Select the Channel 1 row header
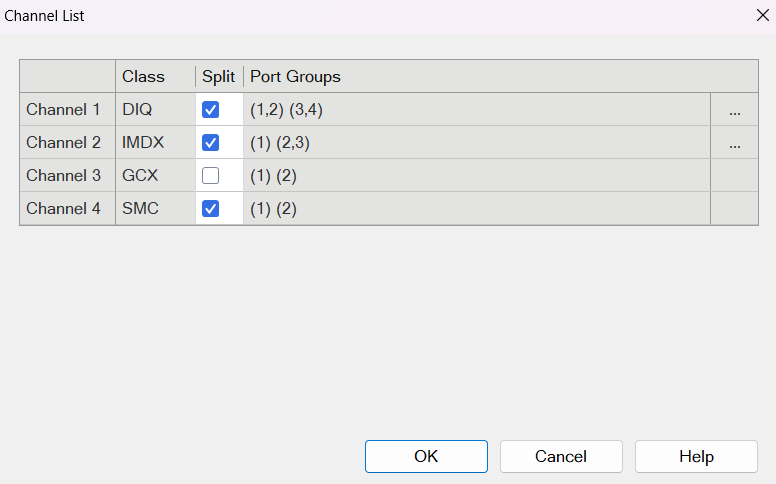 click(68, 109)
